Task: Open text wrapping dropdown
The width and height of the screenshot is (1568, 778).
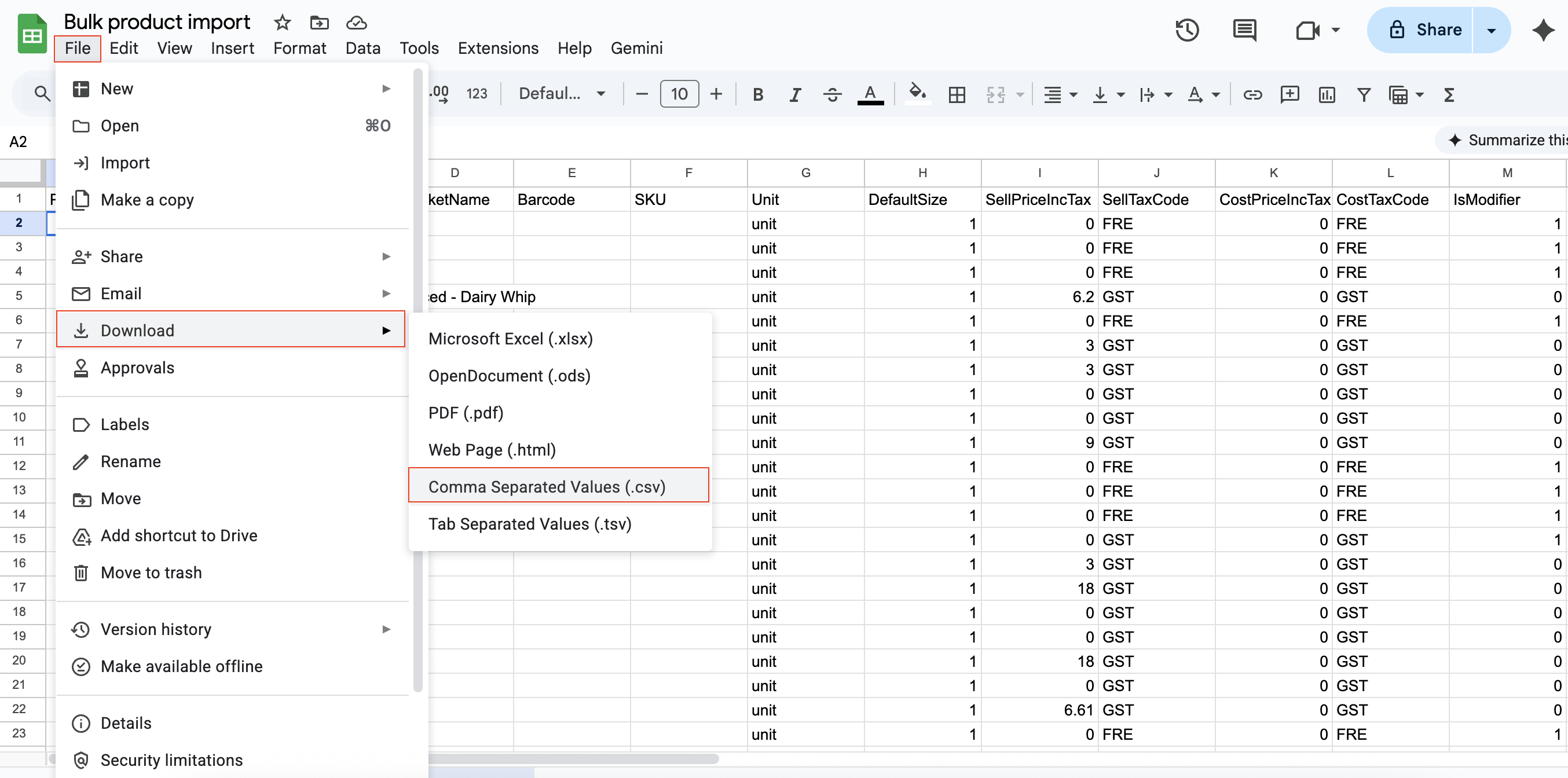Action: [1155, 94]
